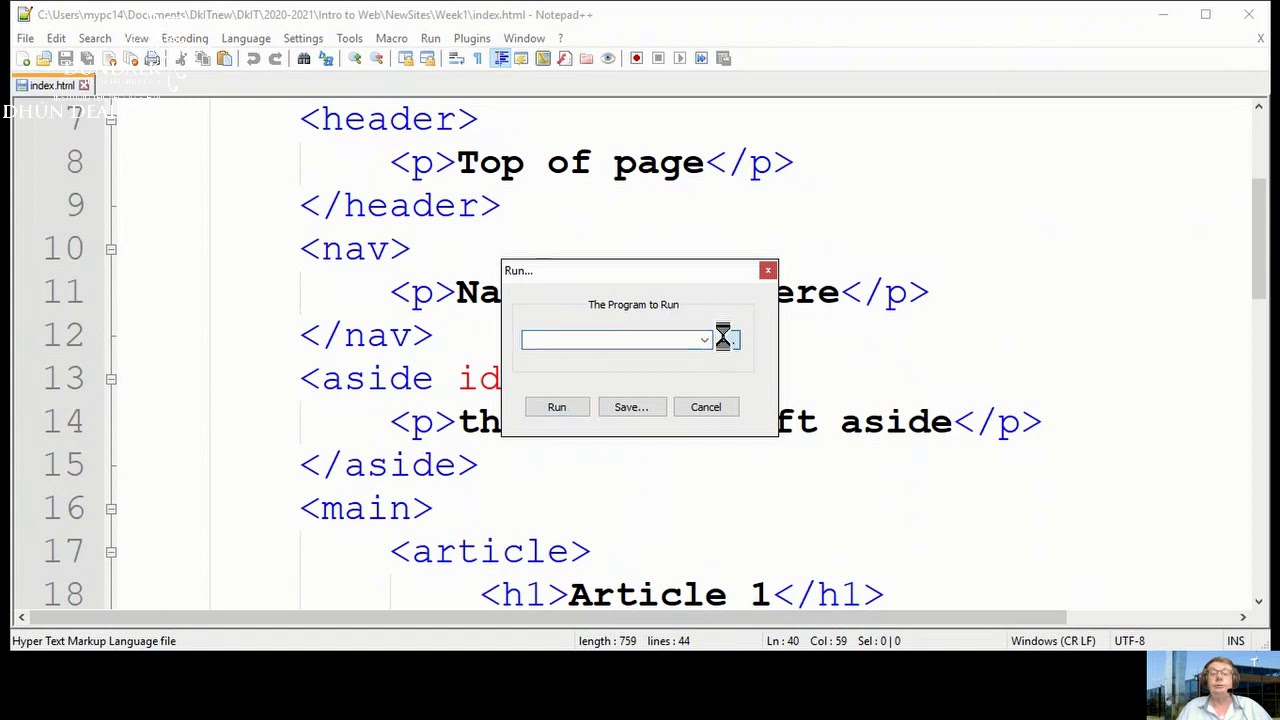Create a new document via toolbar
The image size is (1280, 720).
(24, 59)
